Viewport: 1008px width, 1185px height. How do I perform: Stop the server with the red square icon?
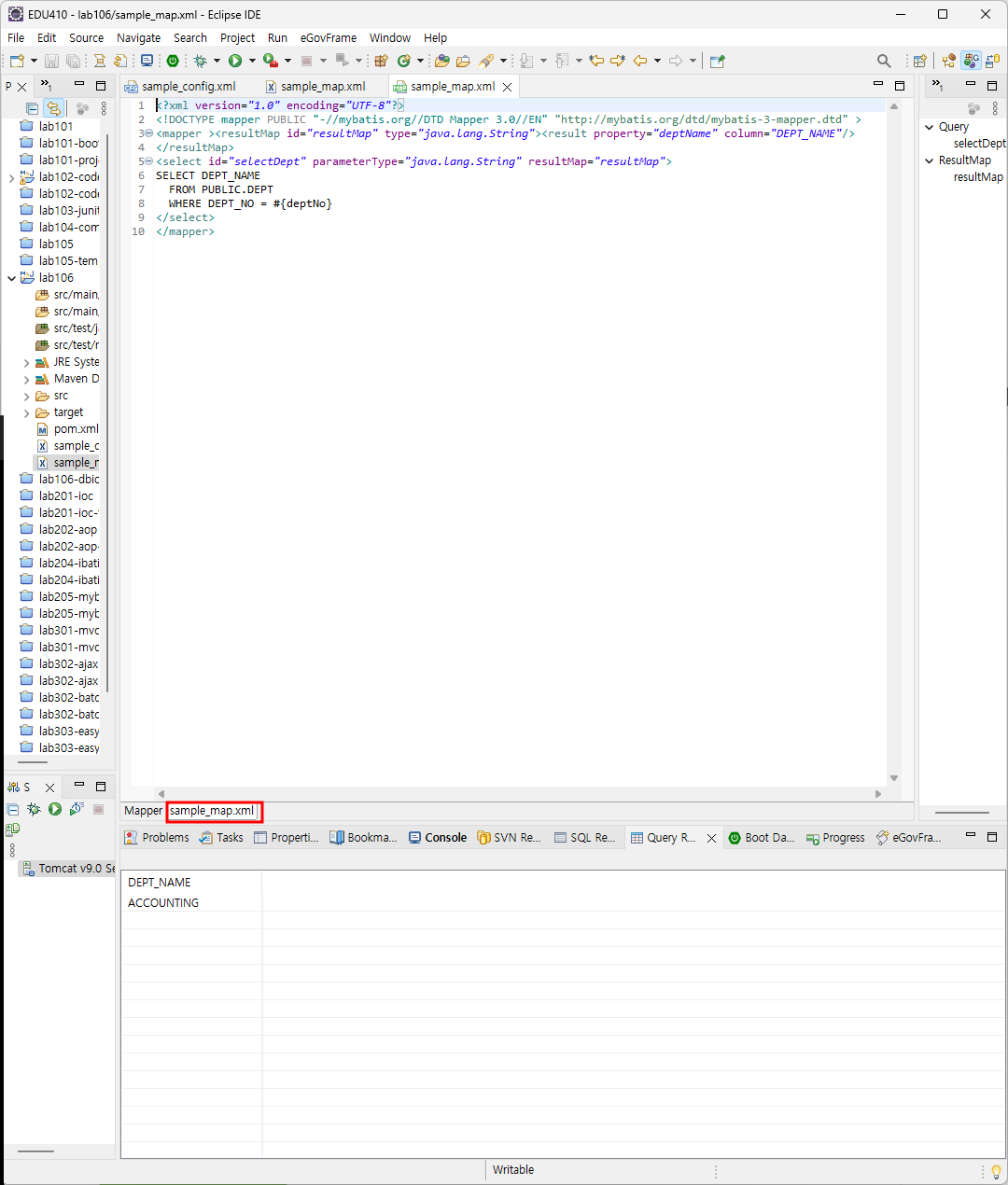click(x=98, y=809)
